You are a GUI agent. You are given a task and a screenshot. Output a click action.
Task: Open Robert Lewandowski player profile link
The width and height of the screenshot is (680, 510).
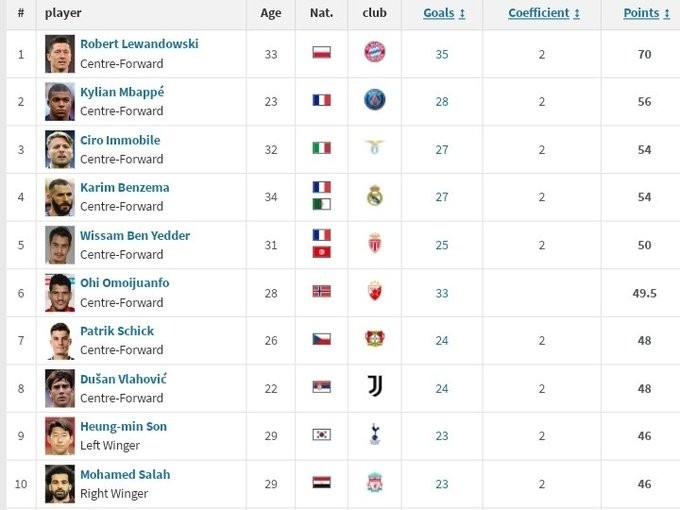click(139, 44)
